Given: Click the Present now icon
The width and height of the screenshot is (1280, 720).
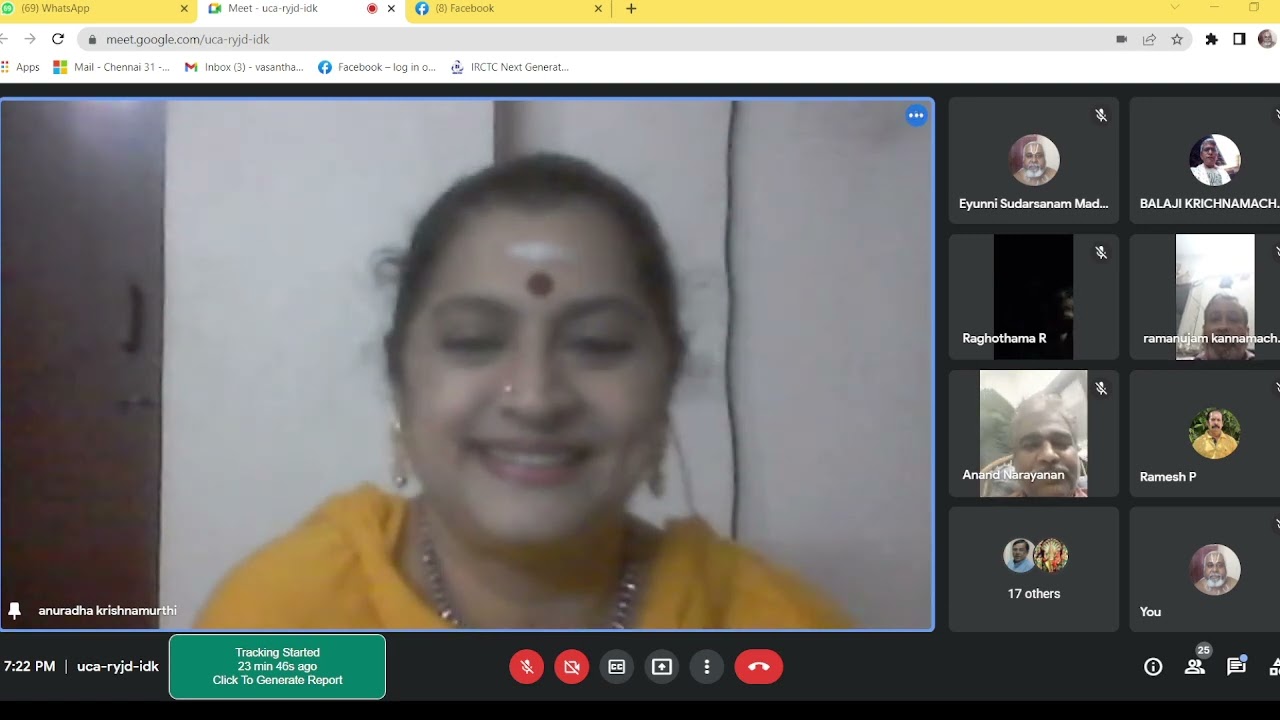Looking at the screenshot, I should pos(662,667).
